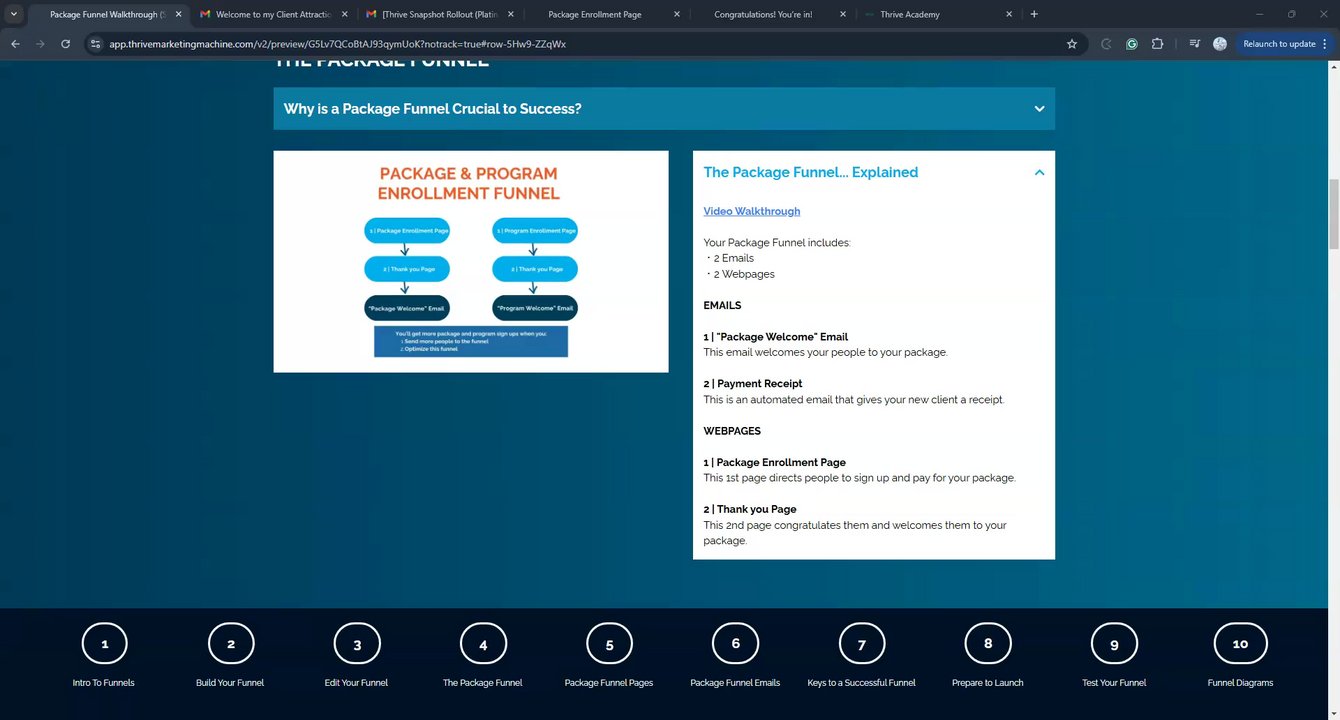Expand 'Why is a Package Funnel Crucial' chevron
The image size is (1340, 720).
(x=1039, y=109)
